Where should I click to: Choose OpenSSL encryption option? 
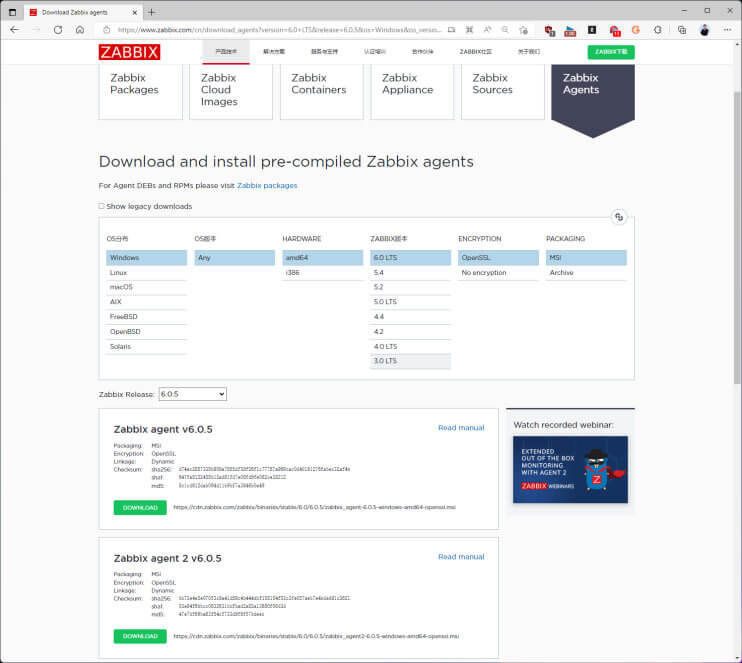[x=498, y=257]
